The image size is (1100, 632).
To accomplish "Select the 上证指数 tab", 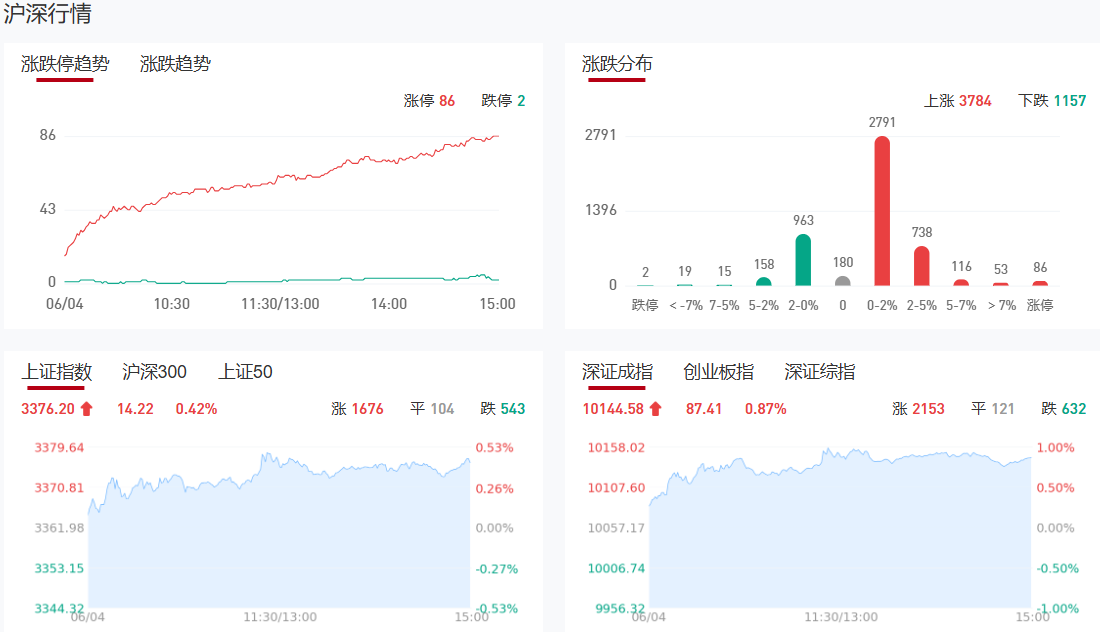I will click(57, 372).
